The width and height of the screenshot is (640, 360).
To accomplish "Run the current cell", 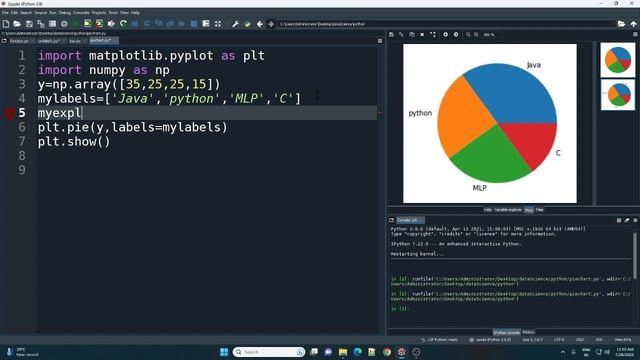I will pos(87,24).
